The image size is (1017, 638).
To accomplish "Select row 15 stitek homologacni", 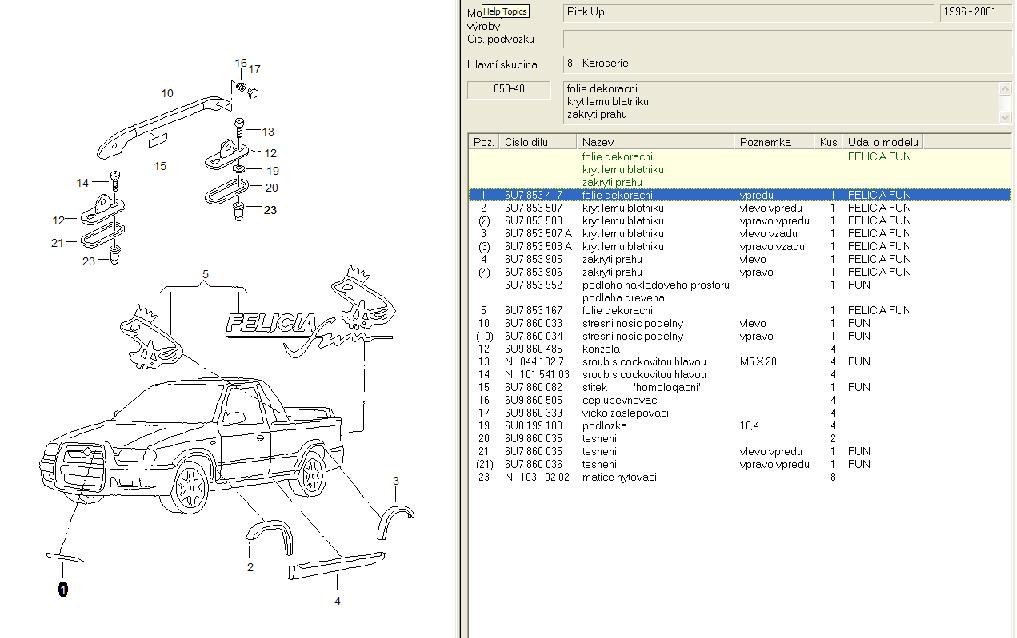I will click(739, 387).
